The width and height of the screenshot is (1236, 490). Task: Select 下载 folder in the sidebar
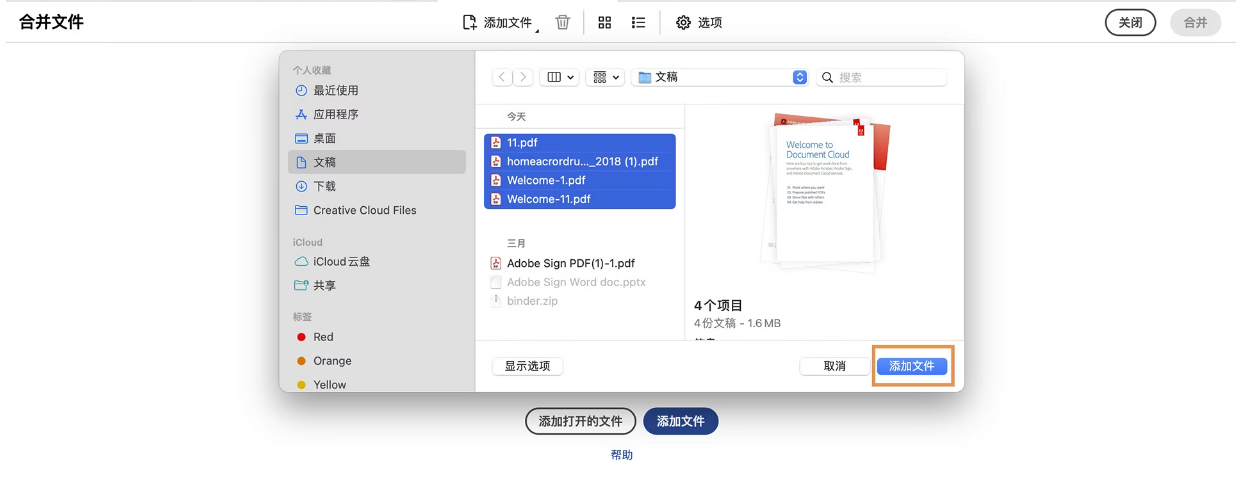pos(324,186)
